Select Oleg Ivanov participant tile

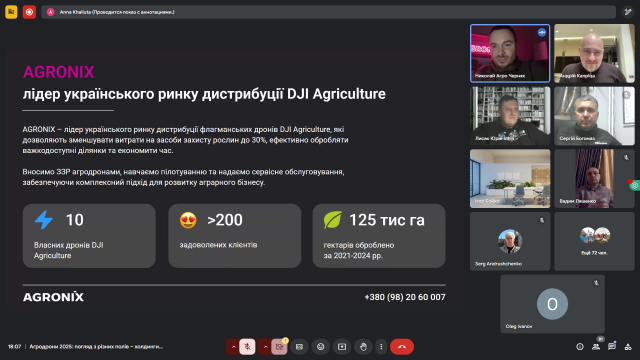click(552, 304)
